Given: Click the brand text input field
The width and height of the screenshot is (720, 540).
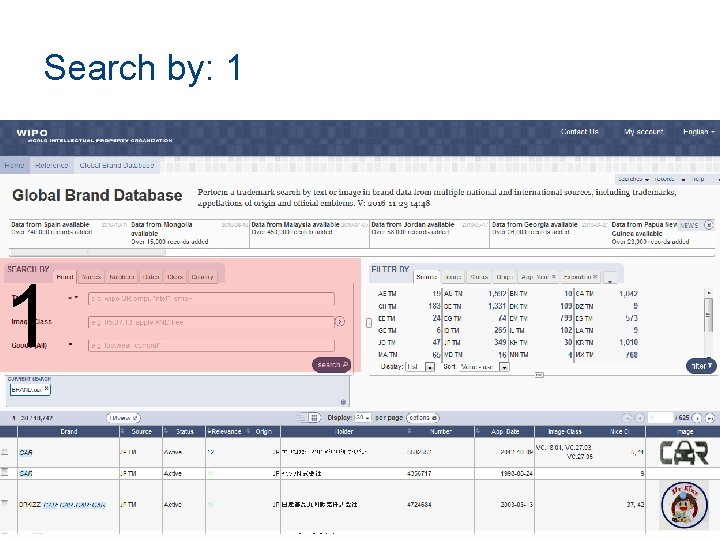Looking at the screenshot, I should pos(211,298).
